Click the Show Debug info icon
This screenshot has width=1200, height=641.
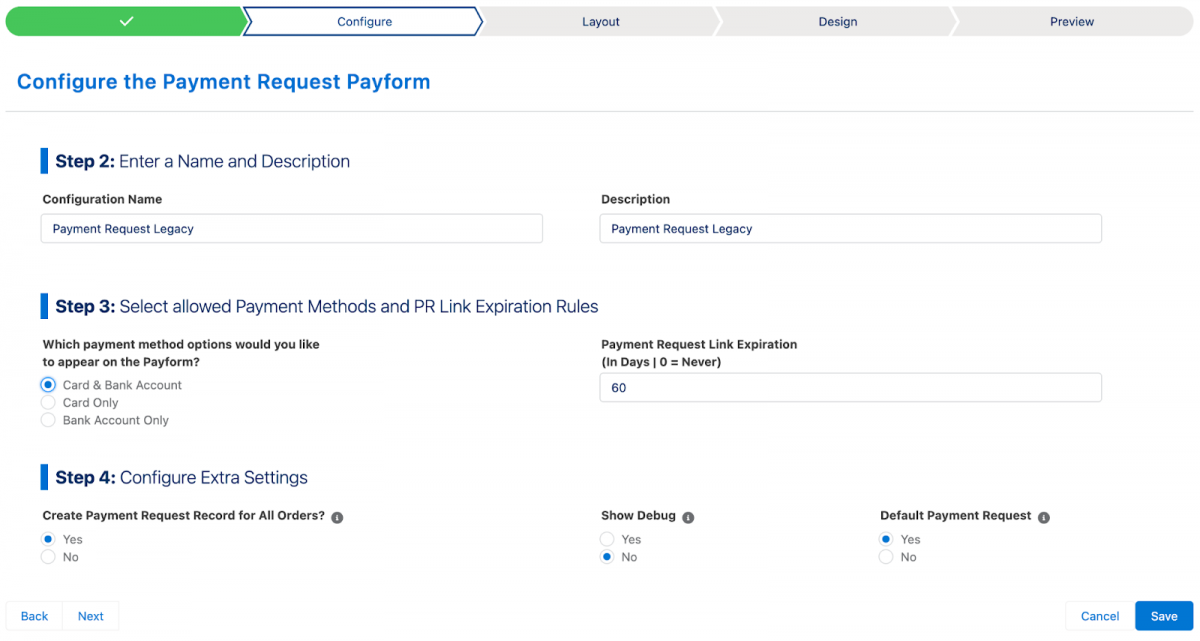click(687, 517)
